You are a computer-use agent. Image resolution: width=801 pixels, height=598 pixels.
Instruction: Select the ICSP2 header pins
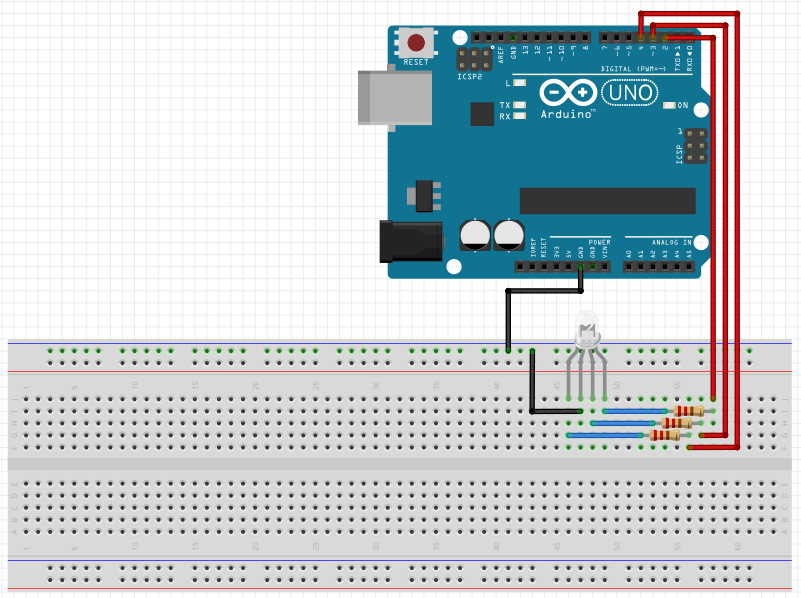coord(470,58)
